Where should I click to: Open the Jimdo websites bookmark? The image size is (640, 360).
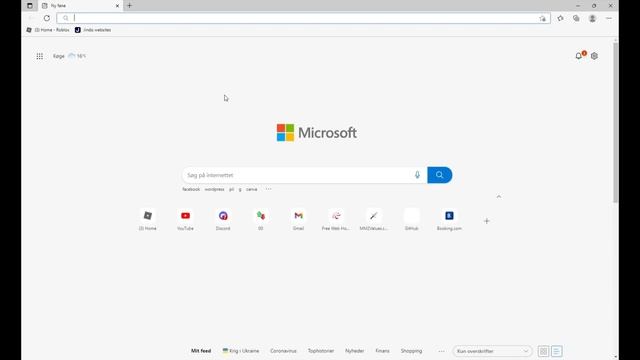pyautogui.click(x=93, y=30)
